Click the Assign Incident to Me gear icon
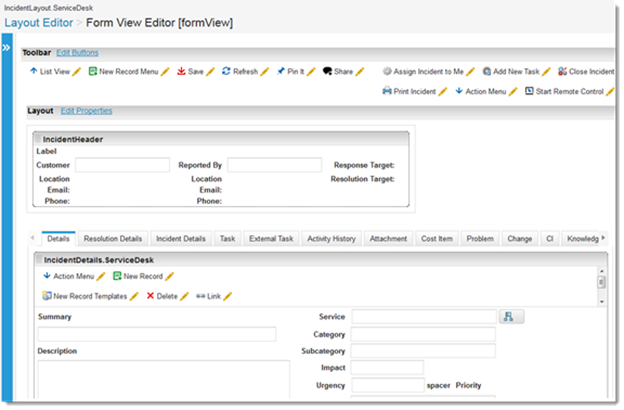Image resolution: width=624 pixels, height=410 pixels. click(x=387, y=72)
